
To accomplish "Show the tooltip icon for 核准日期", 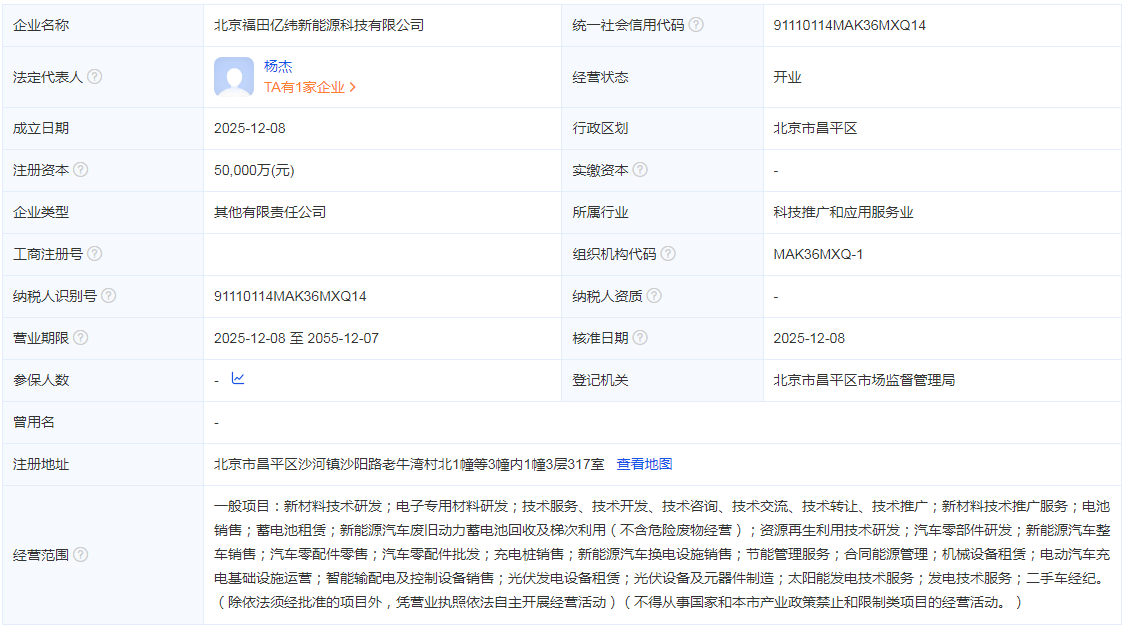I will [640, 338].
